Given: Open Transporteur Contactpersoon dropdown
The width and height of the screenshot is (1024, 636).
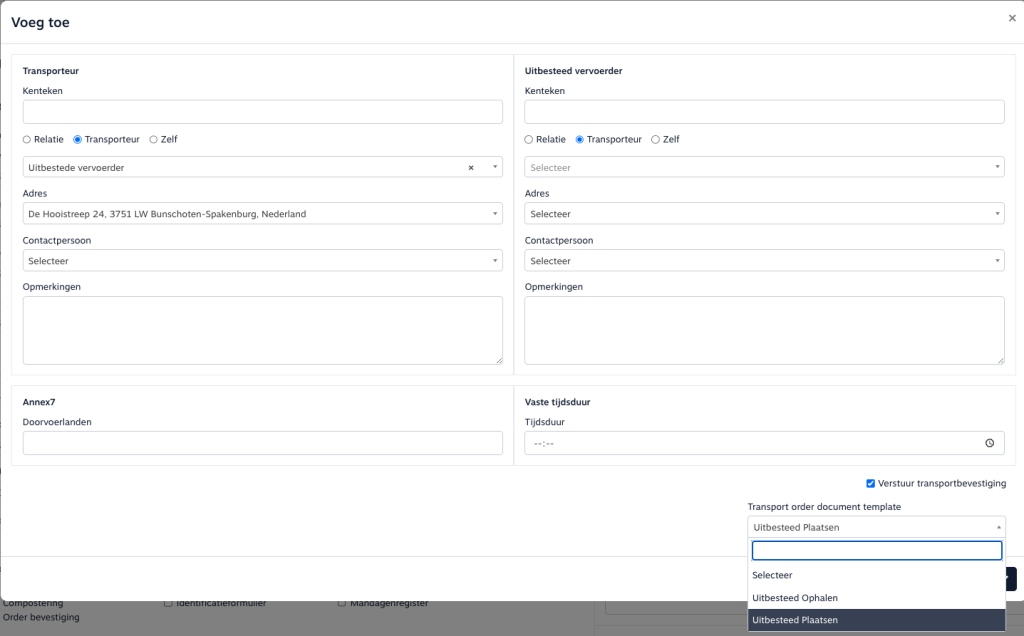Looking at the screenshot, I should [x=262, y=261].
